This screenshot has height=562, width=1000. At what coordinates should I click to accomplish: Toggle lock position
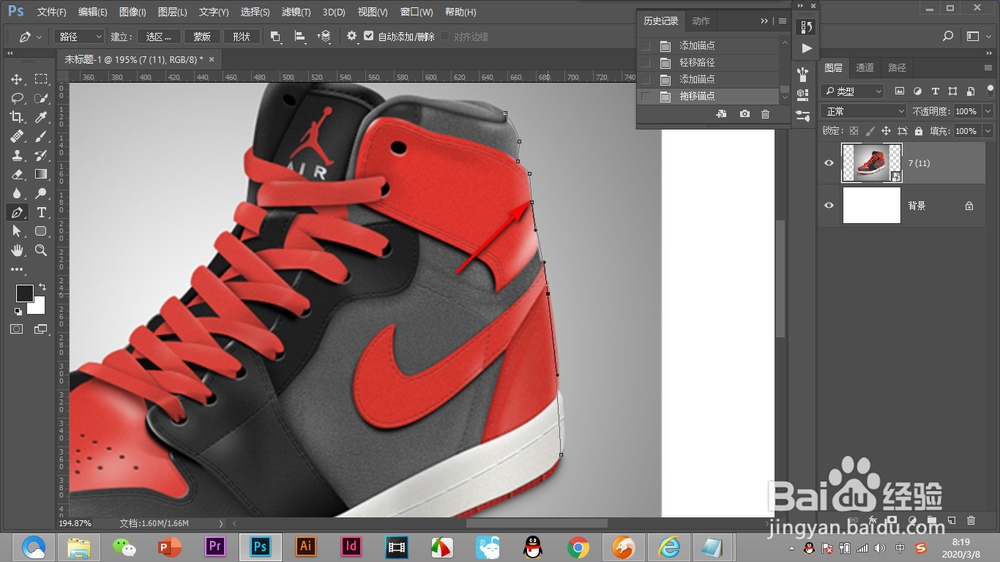click(886, 131)
